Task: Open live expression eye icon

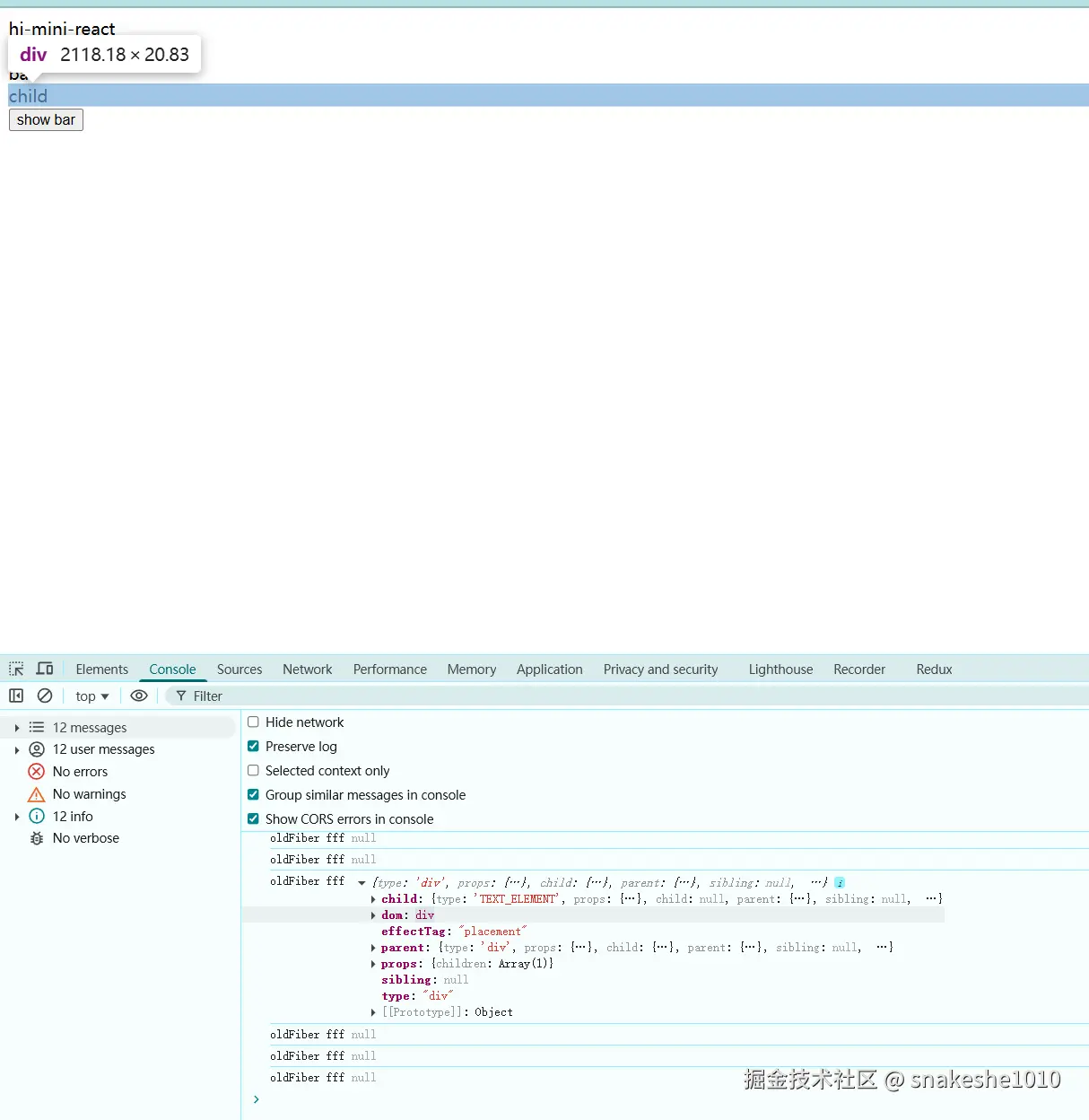Action: tap(139, 696)
